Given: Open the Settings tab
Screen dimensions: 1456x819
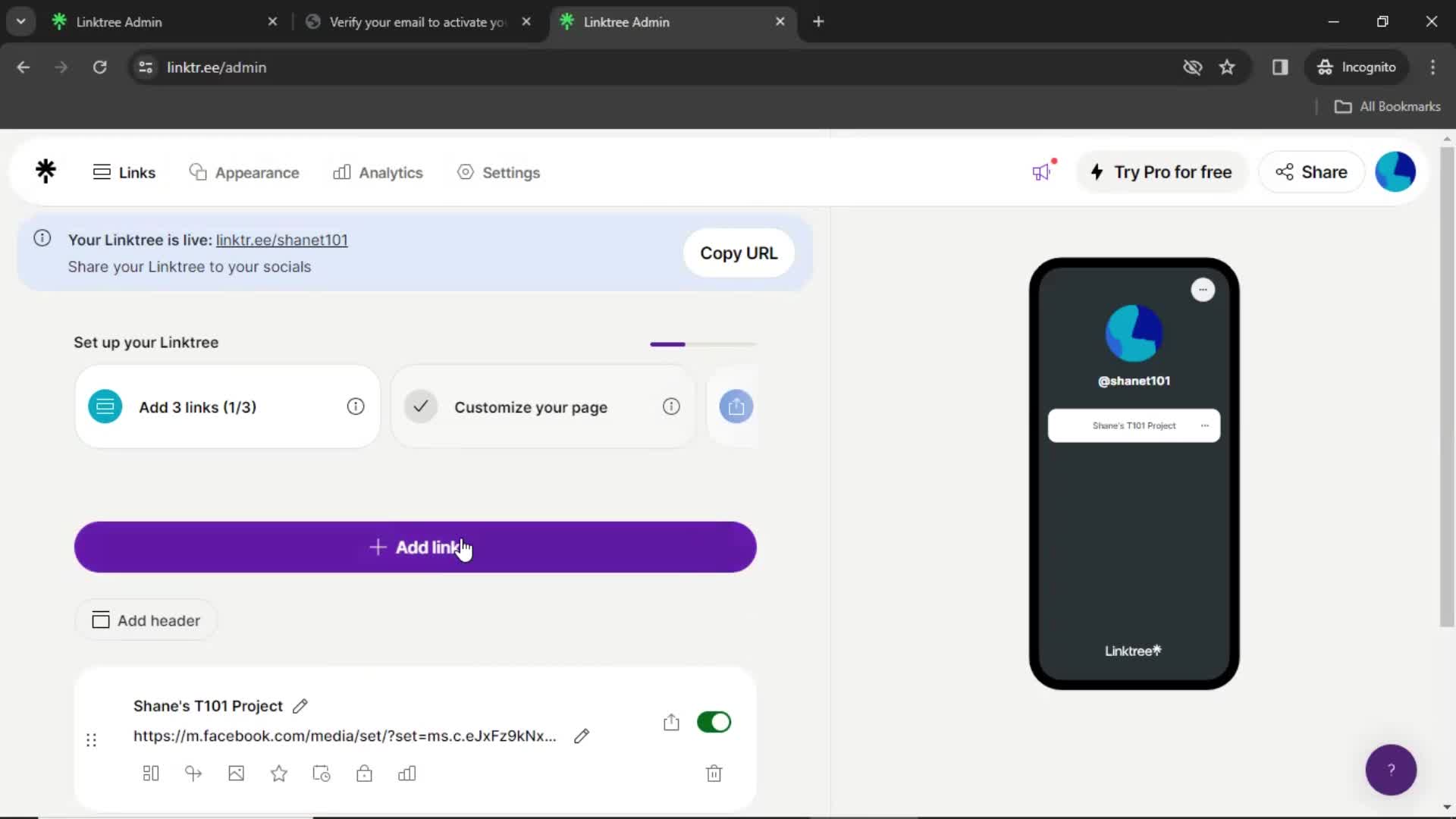Looking at the screenshot, I should click(x=498, y=172).
